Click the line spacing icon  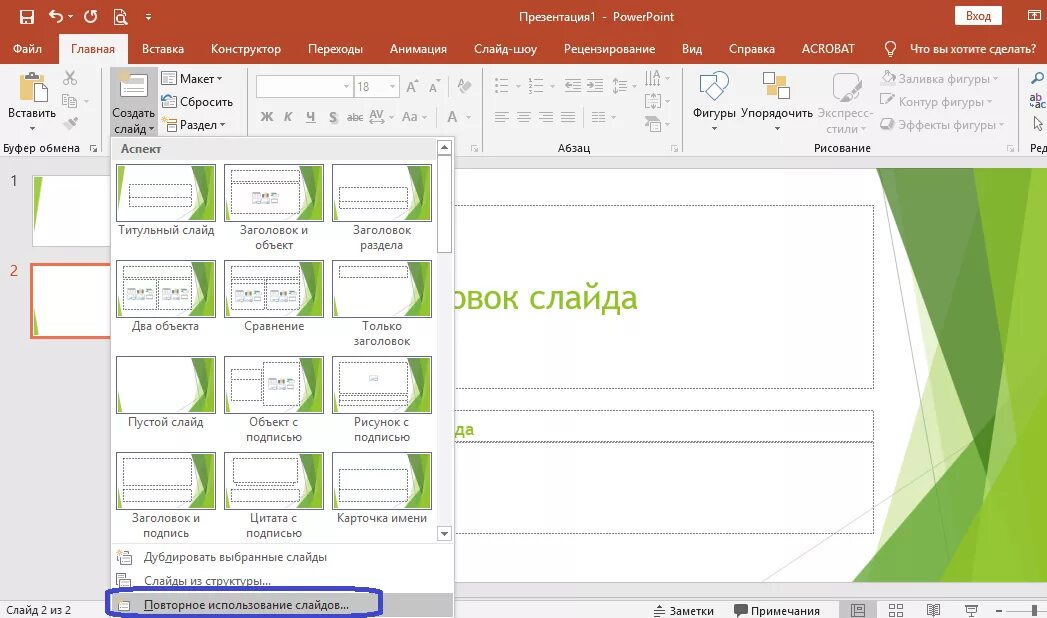[619, 85]
